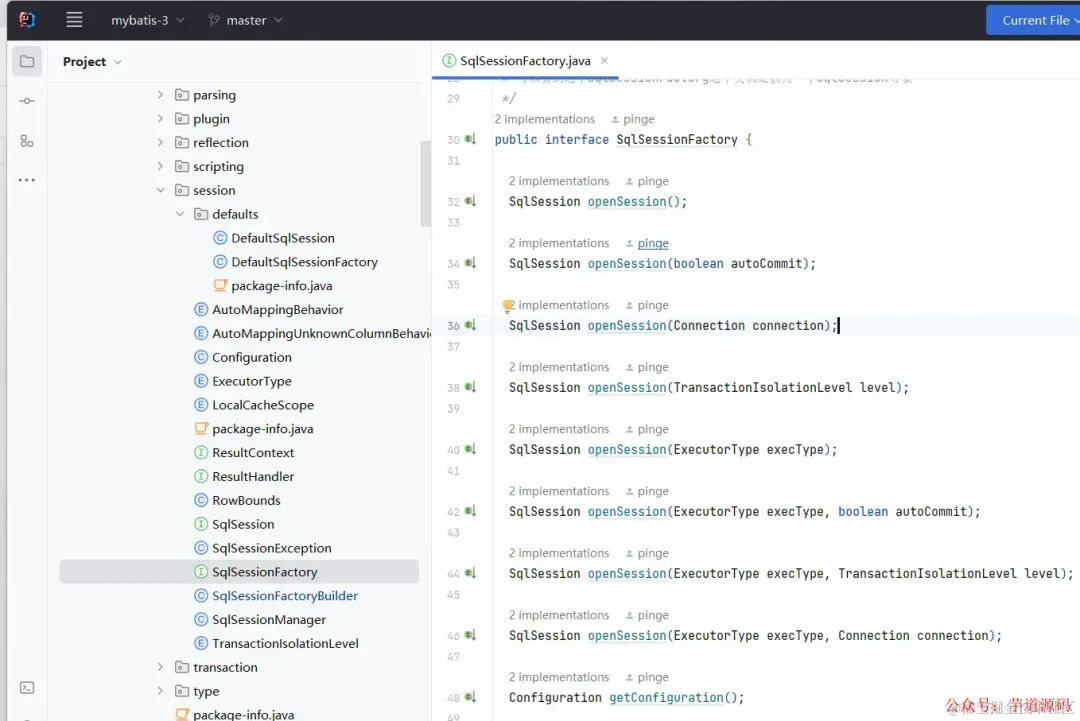Screen dimensions: 1080x721
Task: Select SqlSessionManager in project tree
Action: pyautogui.click(x=269, y=620)
